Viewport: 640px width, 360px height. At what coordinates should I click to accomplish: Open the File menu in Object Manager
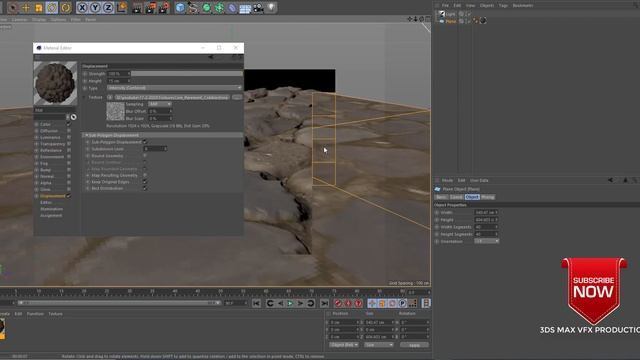point(445,6)
